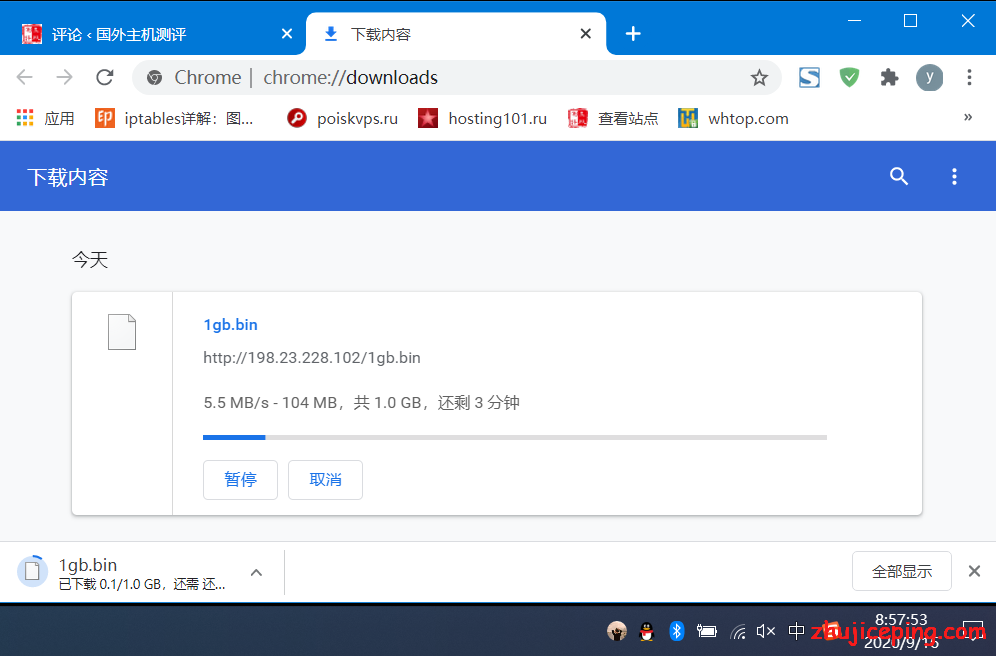This screenshot has height=656, width=996.
Task: Open the Extensions puzzle-piece menu
Action: (x=889, y=77)
